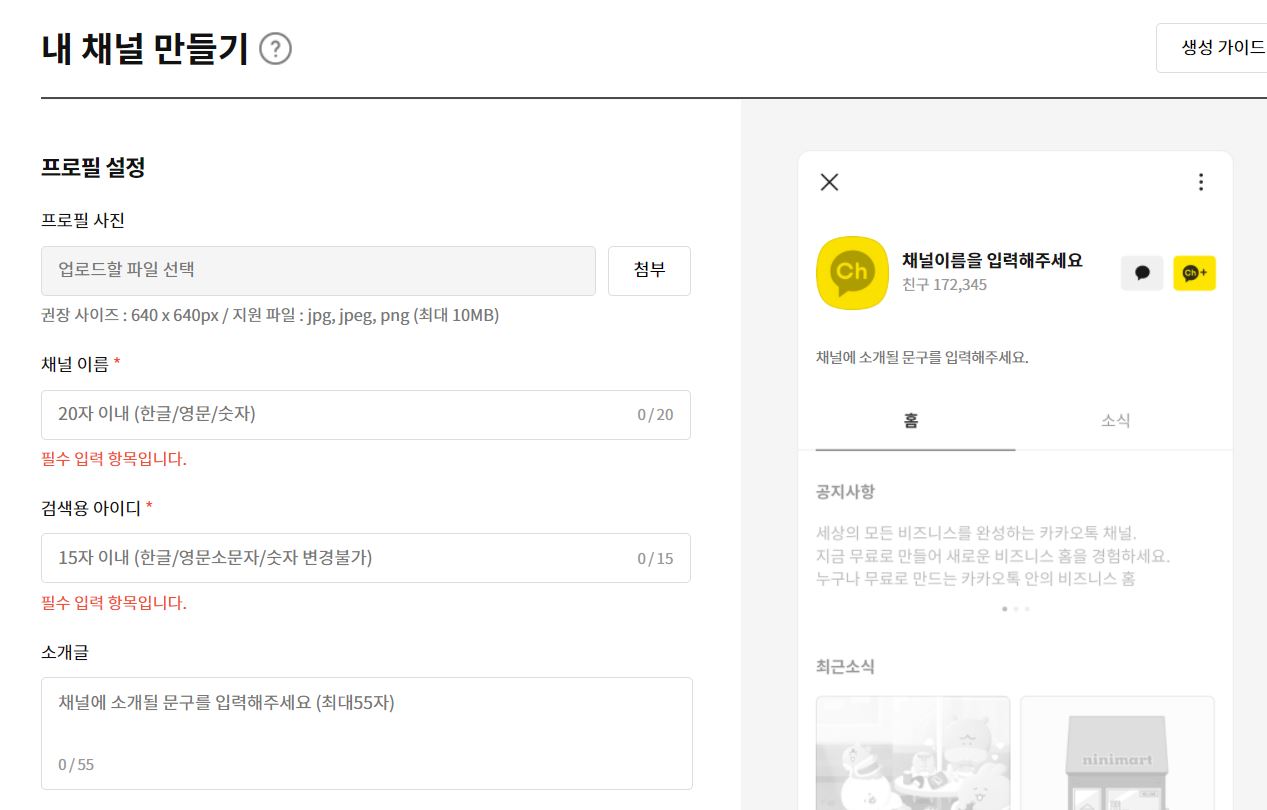The height and width of the screenshot is (810, 1267).
Task: Click the 프로필 설정 section heading
Action: coord(93,167)
